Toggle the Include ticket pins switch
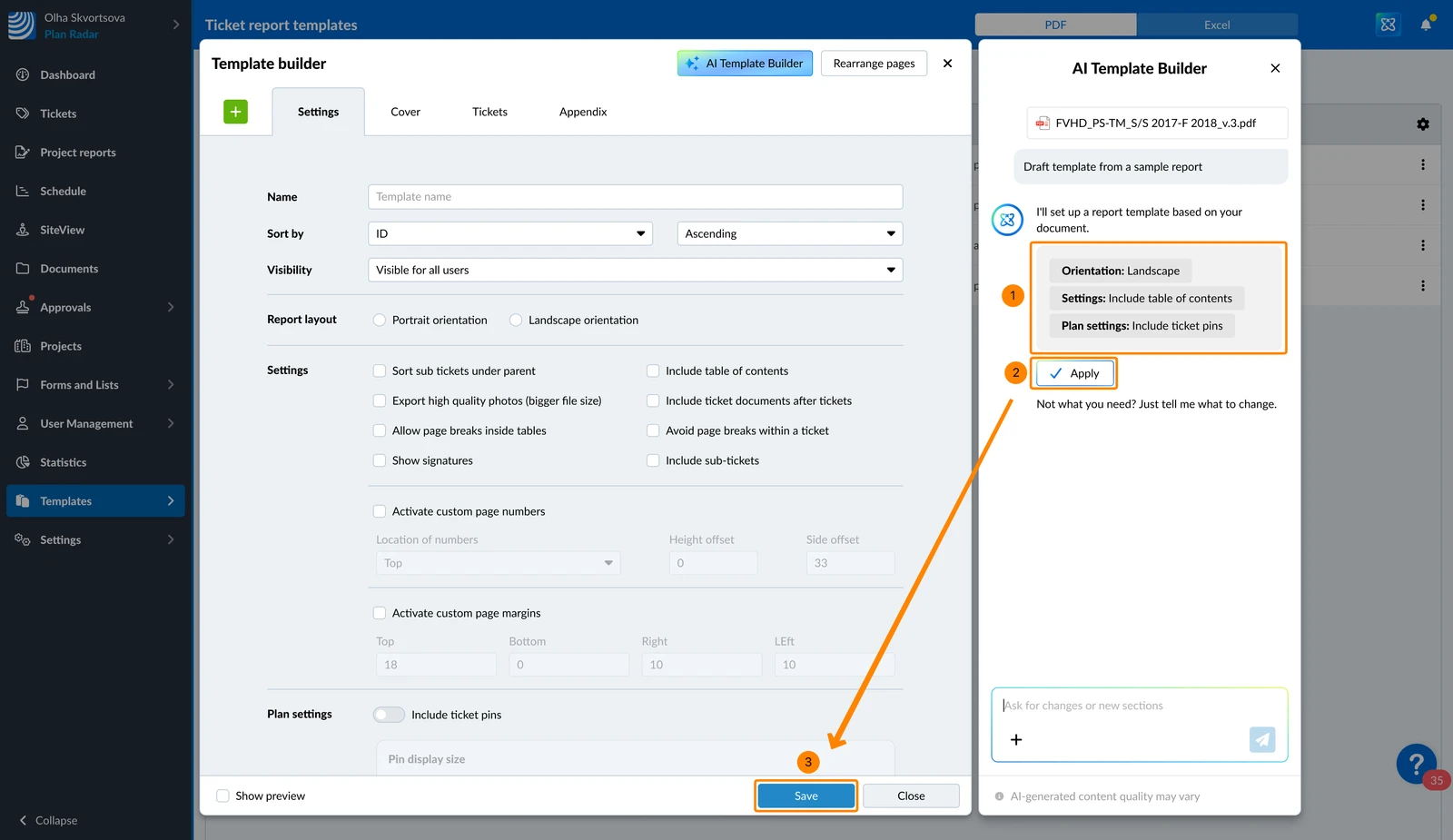Image resolution: width=1453 pixels, height=840 pixels. tap(389, 715)
